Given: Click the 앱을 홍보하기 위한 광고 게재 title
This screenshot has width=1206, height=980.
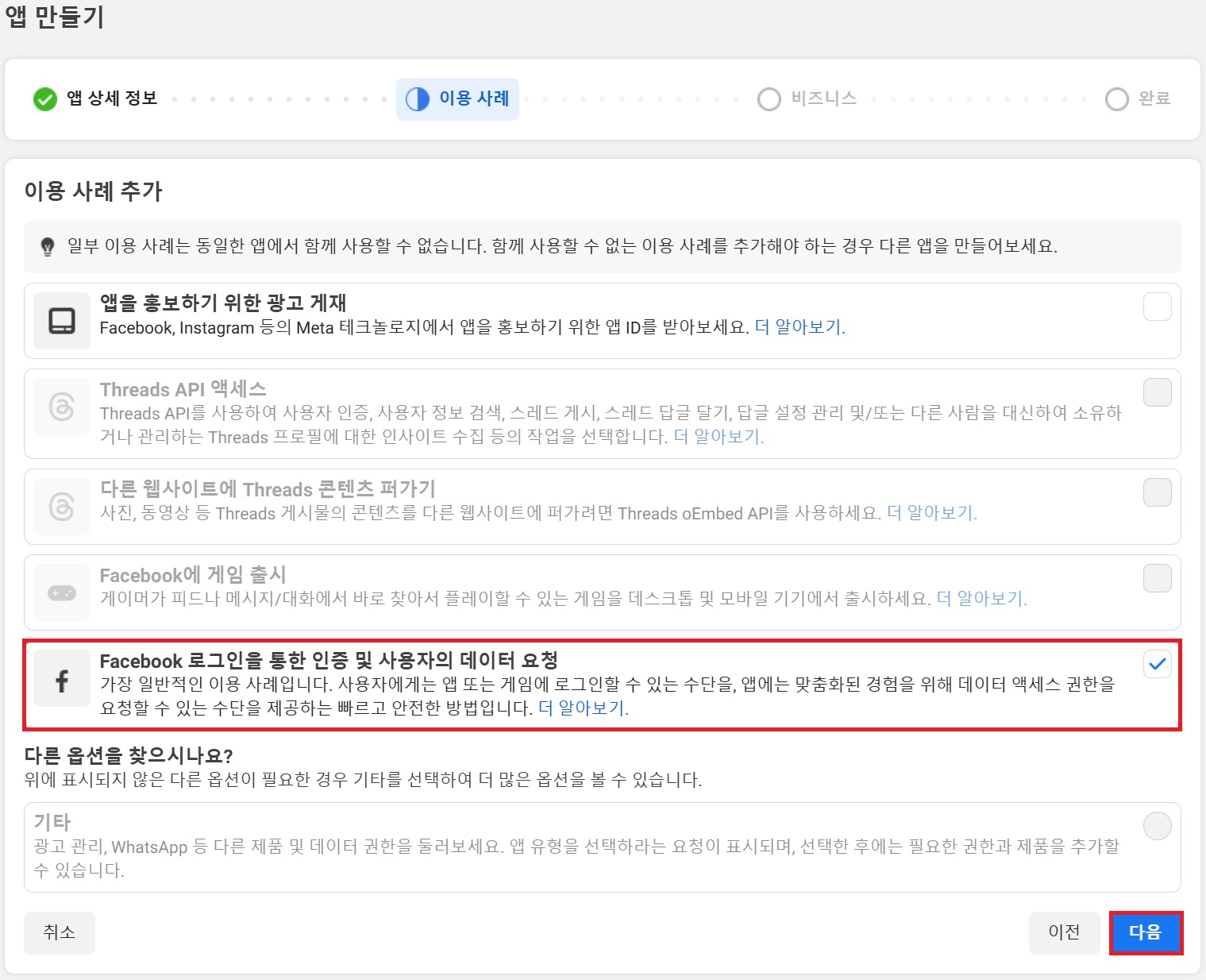Looking at the screenshot, I should point(223,303).
